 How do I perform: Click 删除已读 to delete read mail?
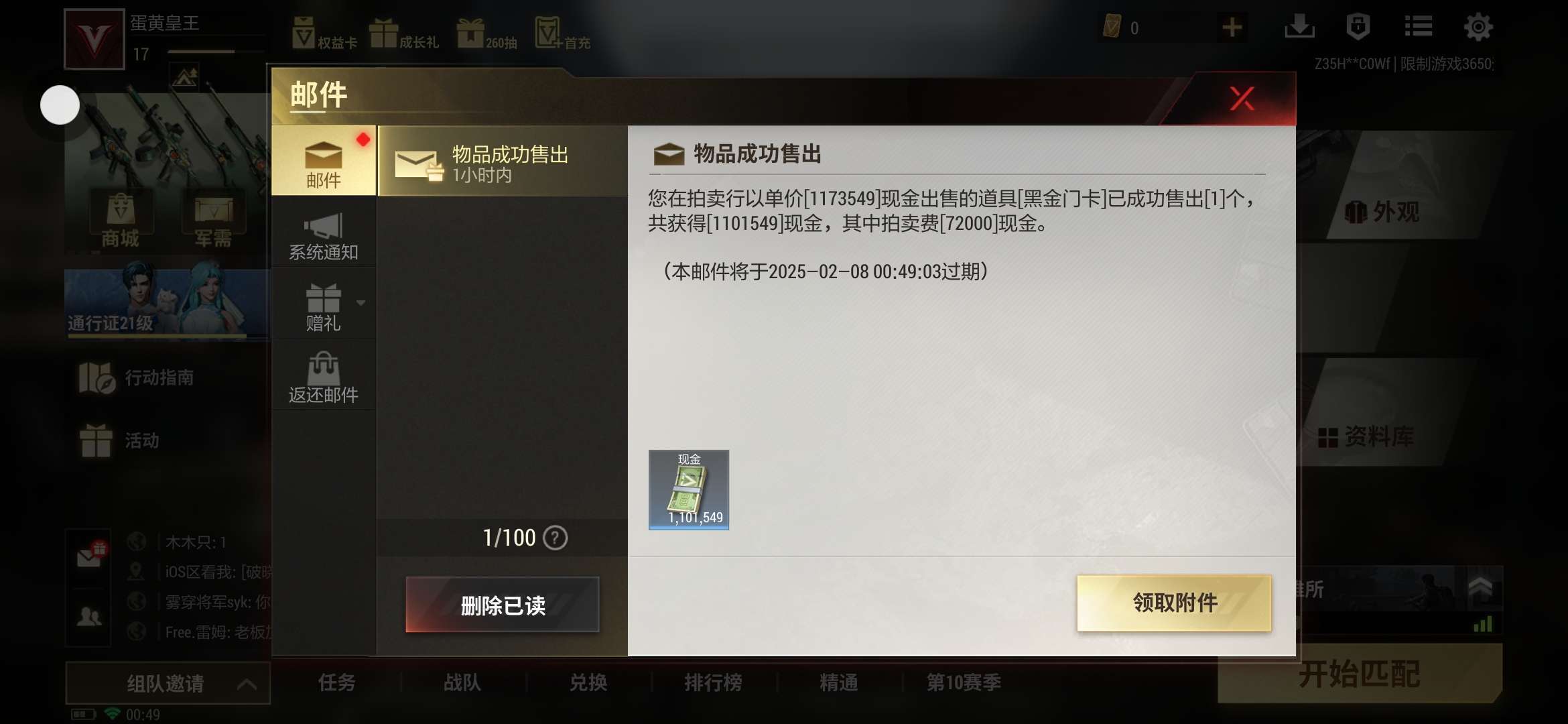pyautogui.click(x=503, y=605)
